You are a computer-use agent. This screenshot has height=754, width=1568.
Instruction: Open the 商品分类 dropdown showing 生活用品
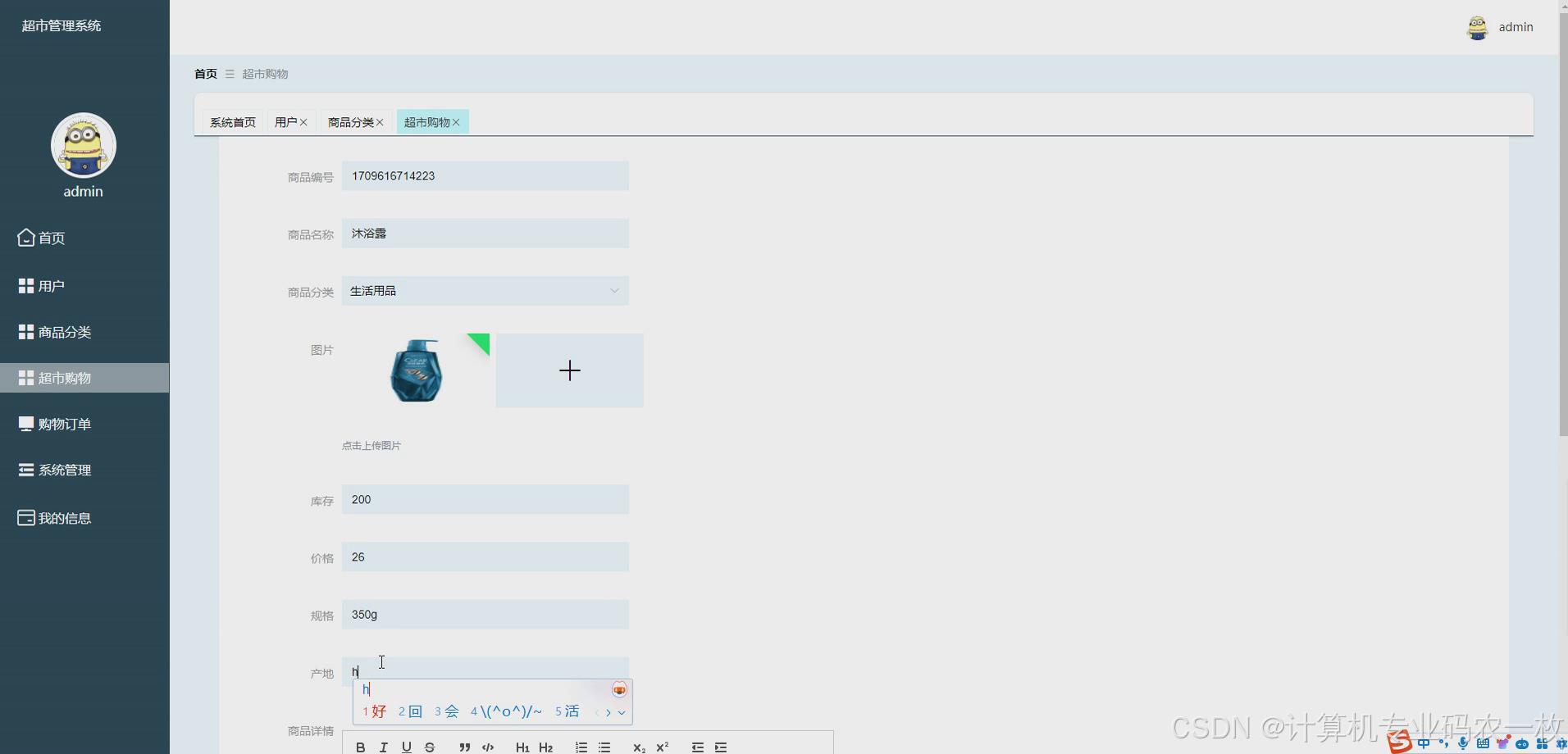point(485,291)
